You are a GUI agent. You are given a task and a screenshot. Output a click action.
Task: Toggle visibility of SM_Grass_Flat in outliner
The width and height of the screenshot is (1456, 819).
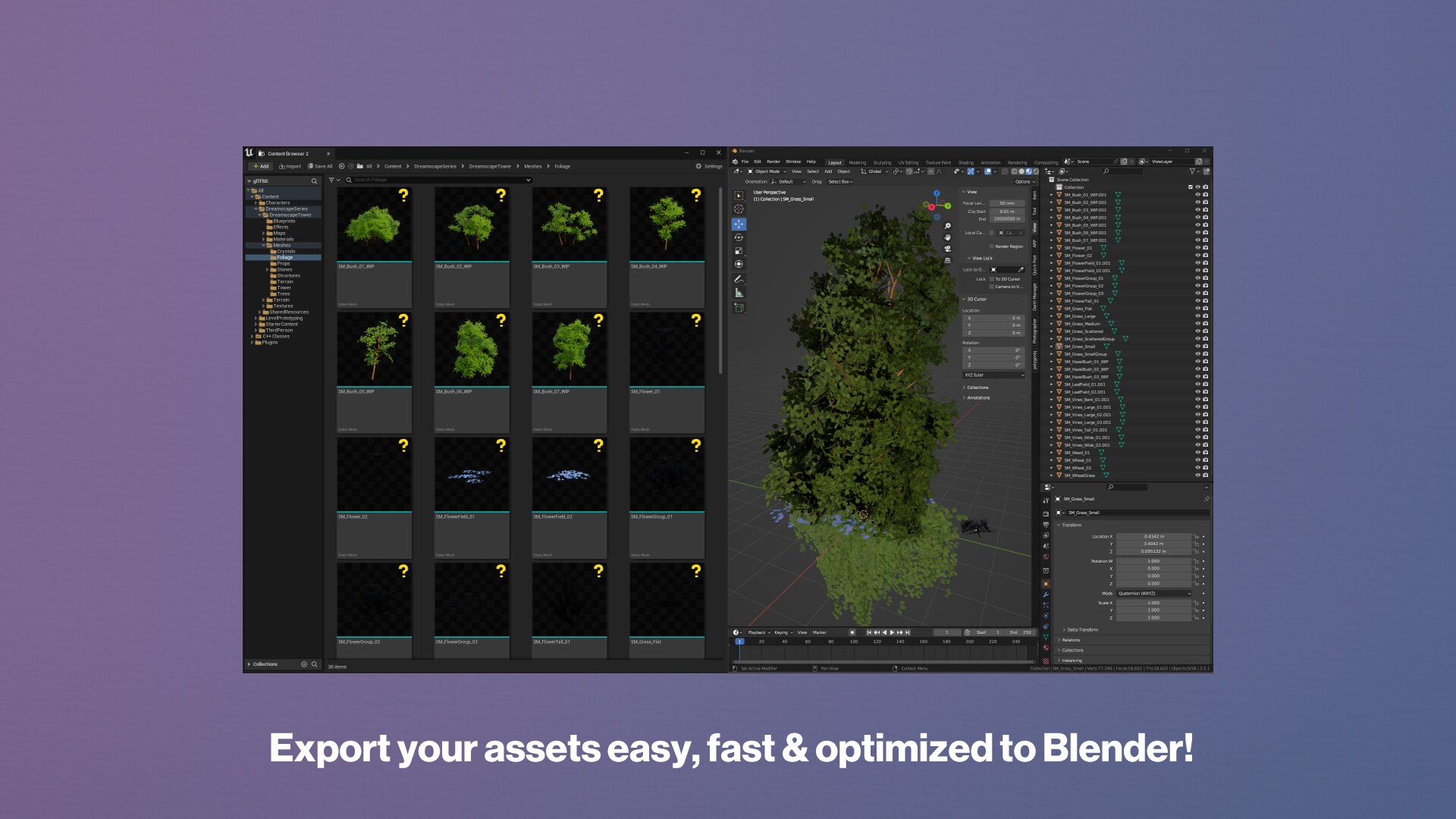[1197, 309]
